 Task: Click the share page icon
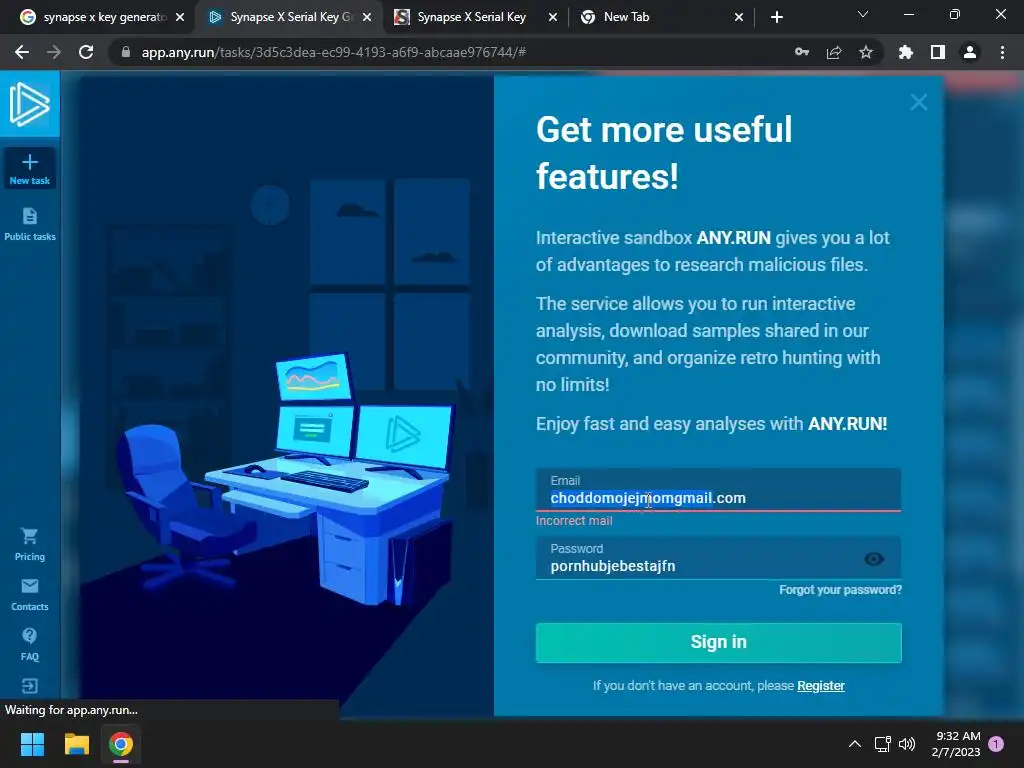(834, 52)
